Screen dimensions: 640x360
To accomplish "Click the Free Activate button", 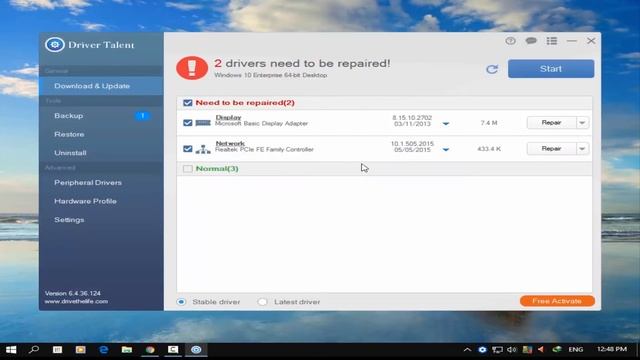I will pyautogui.click(x=557, y=301).
